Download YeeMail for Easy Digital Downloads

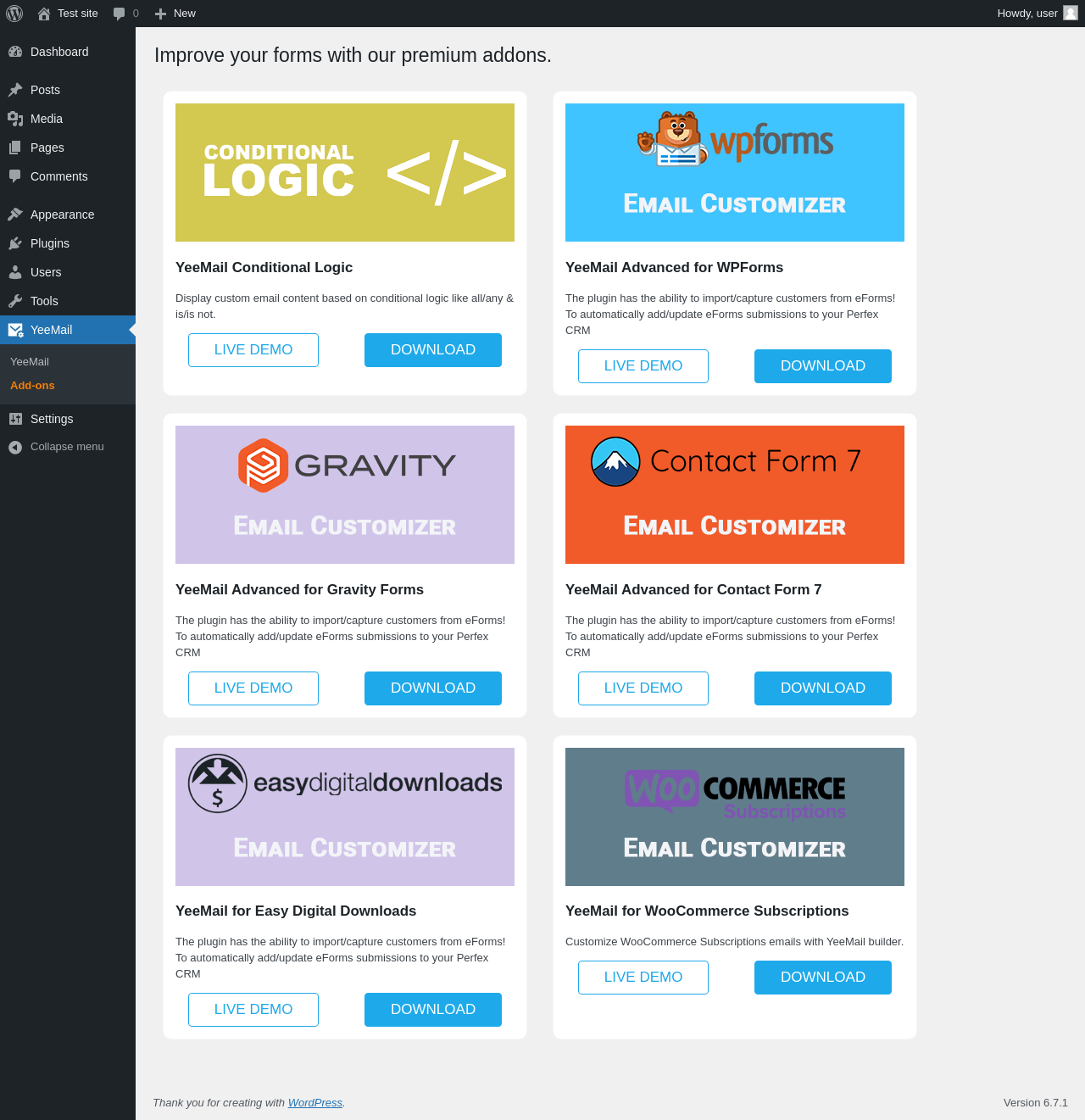[433, 1010]
